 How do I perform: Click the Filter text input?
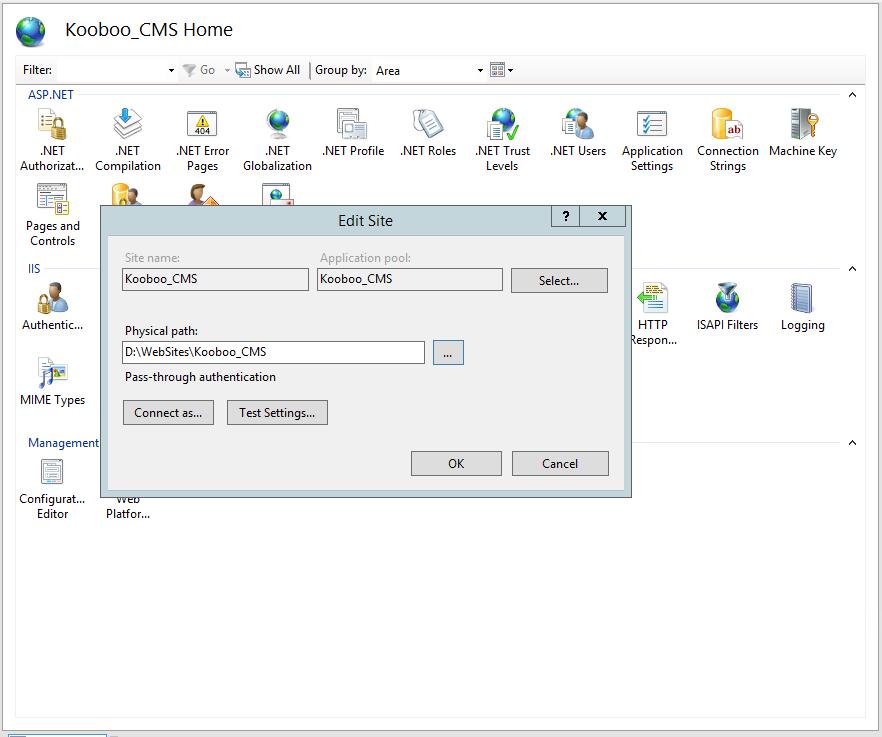(112, 70)
